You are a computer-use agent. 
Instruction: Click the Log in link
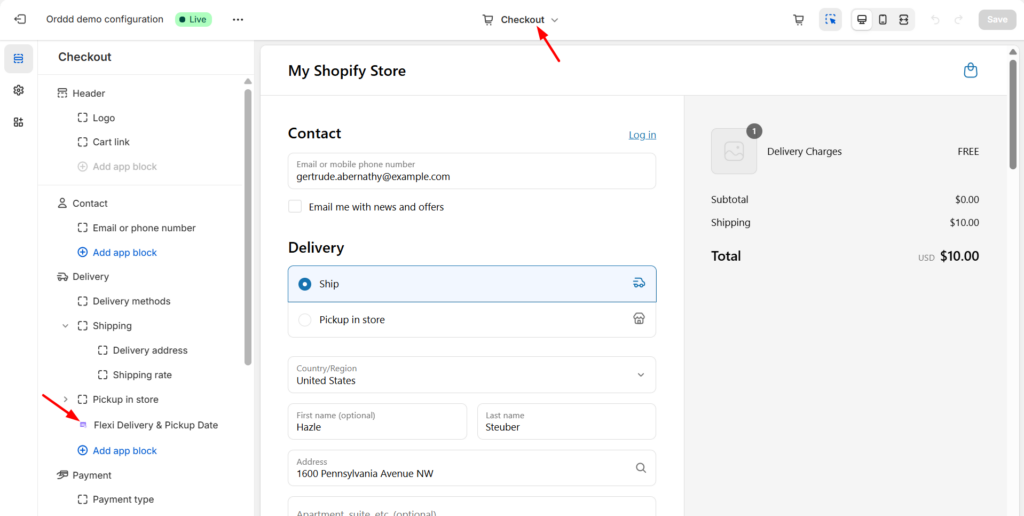point(642,135)
